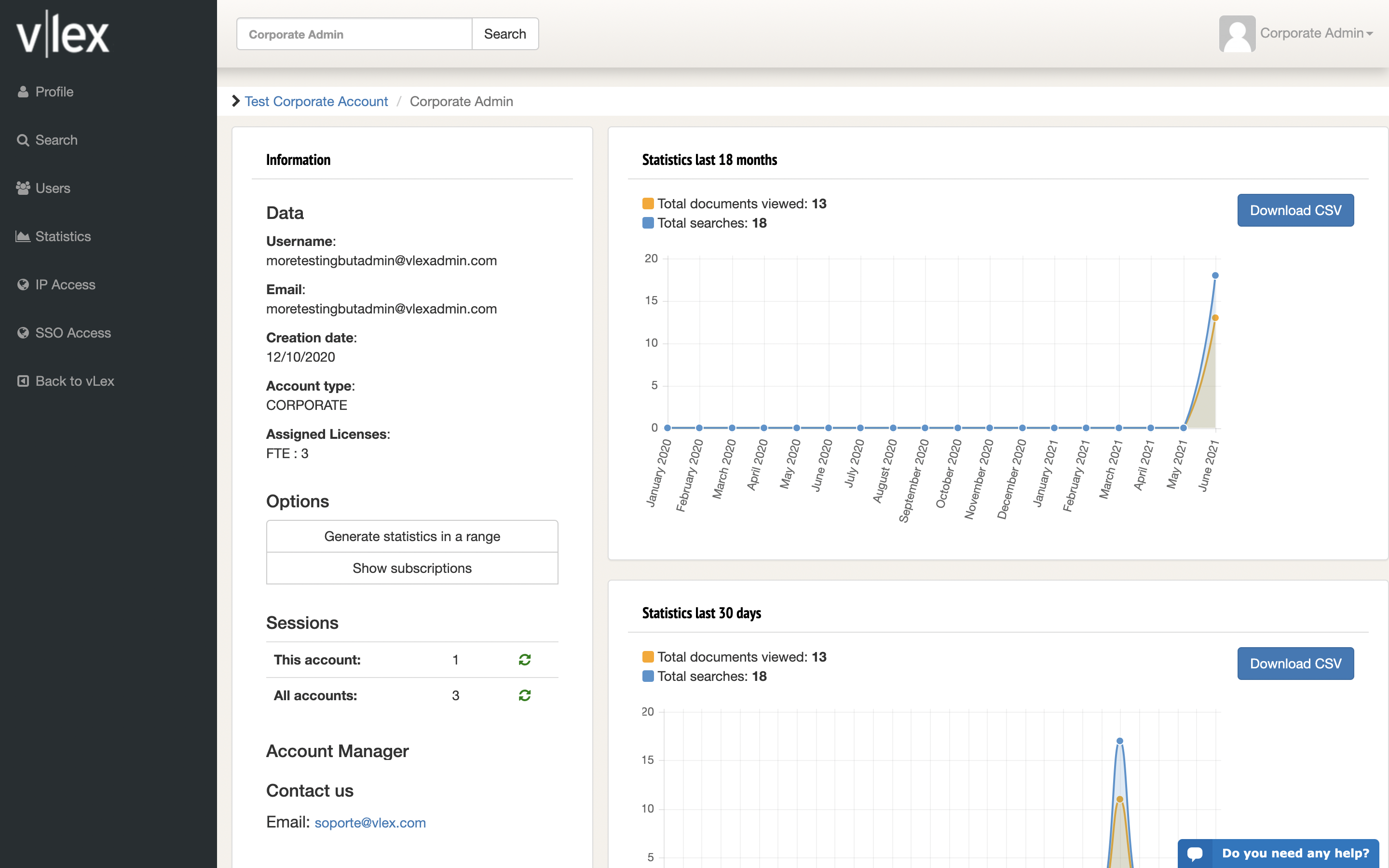
Task: Click the Account Manager heading
Action: pyautogui.click(x=338, y=751)
